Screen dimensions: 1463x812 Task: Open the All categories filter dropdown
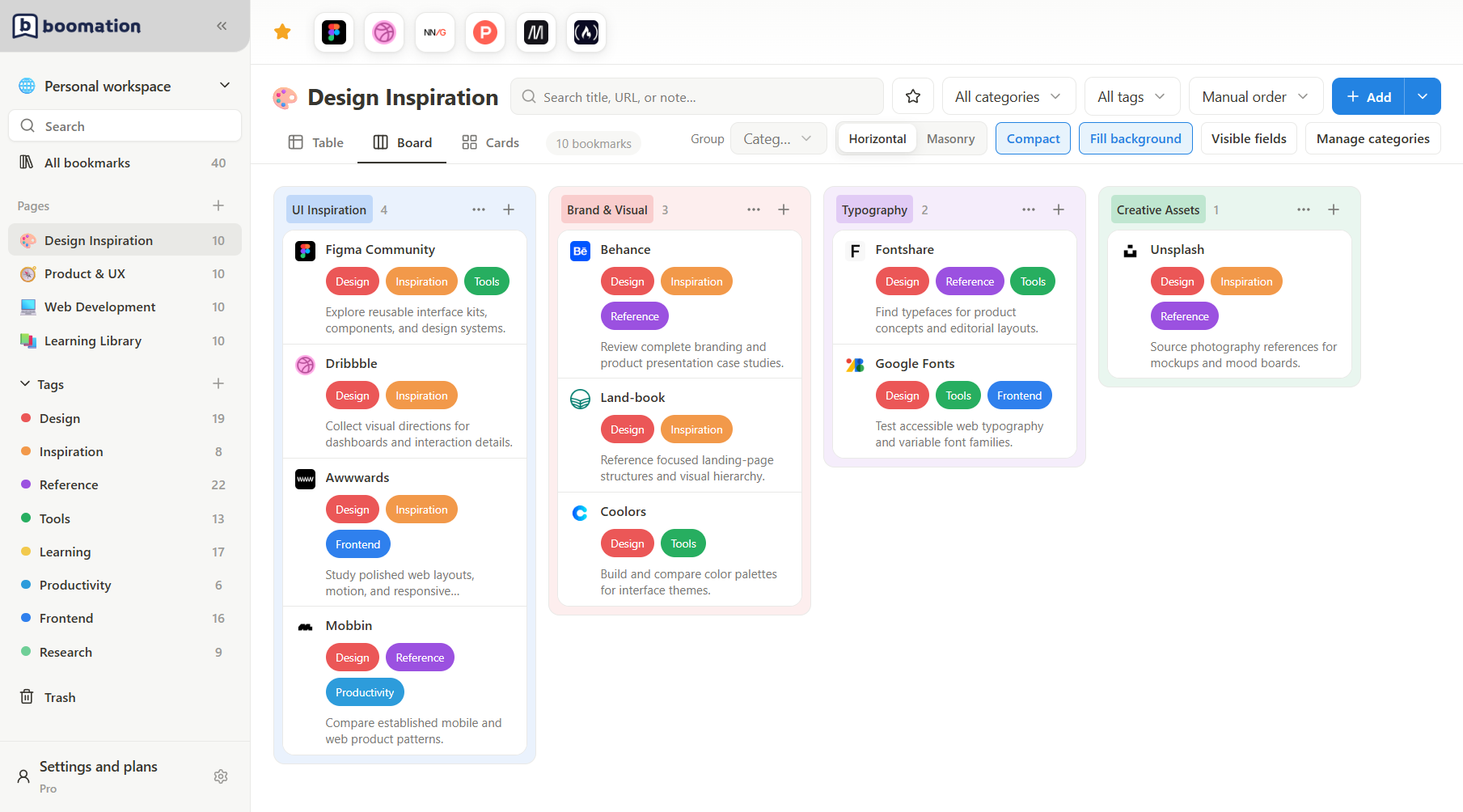pyautogui.click(x=1008, y=96)
